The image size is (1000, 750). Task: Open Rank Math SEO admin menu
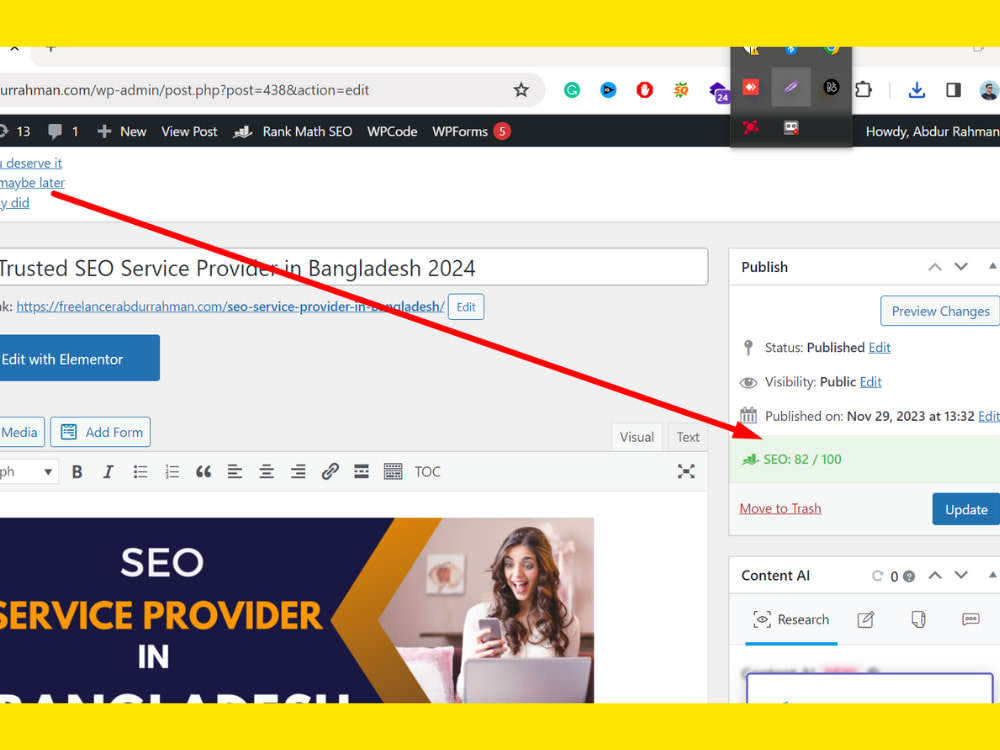tap(293, 131)
